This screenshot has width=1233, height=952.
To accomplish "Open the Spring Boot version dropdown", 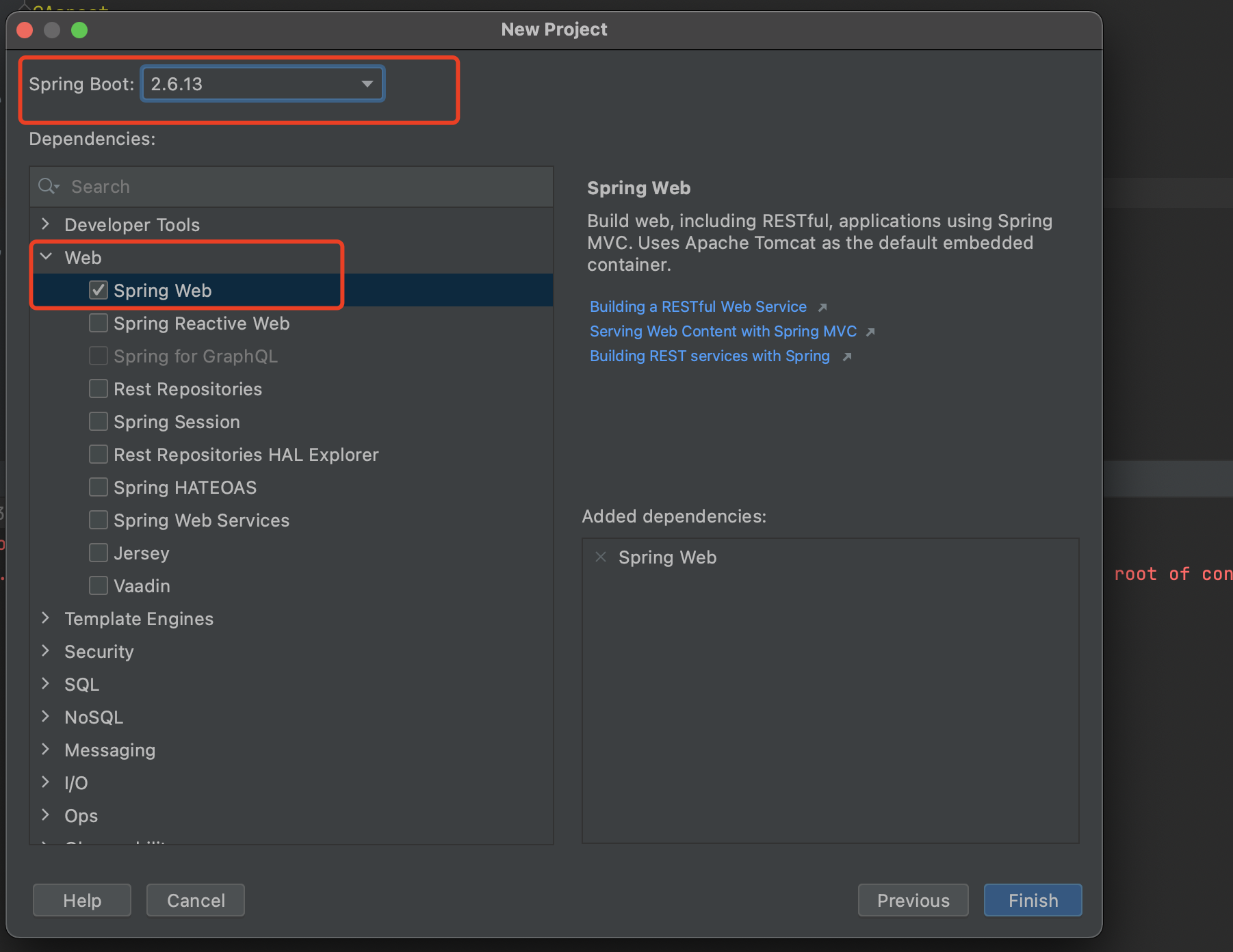I will pos(367,83).
